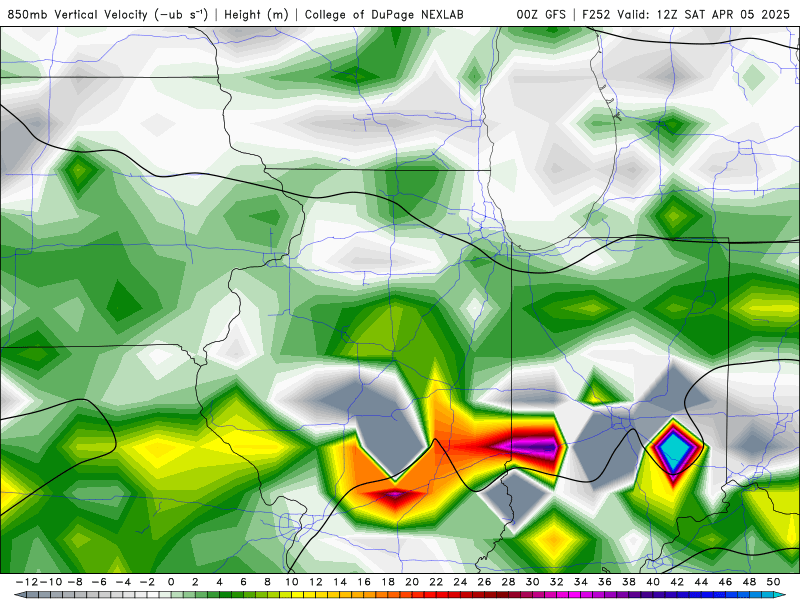800x600 pixels.
Task: Click the cyan swatch ending the color bar
Action: click(x=781, y=595)
